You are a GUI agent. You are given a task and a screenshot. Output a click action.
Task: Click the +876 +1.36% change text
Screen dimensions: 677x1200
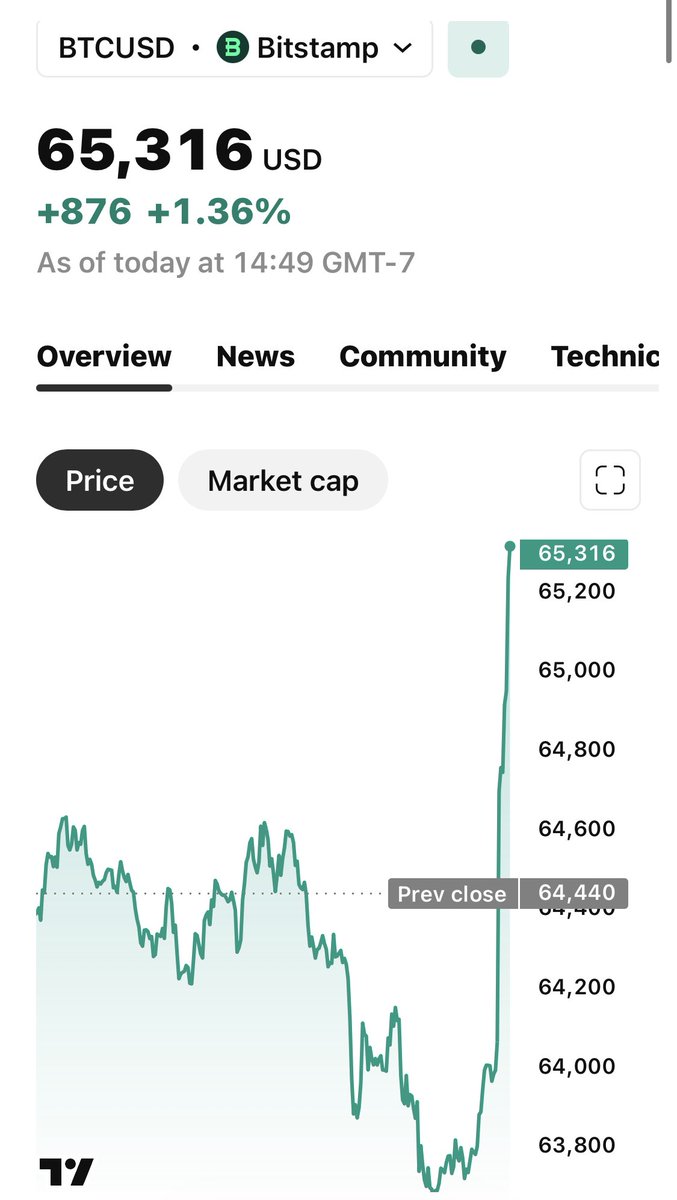coord(164,212)
